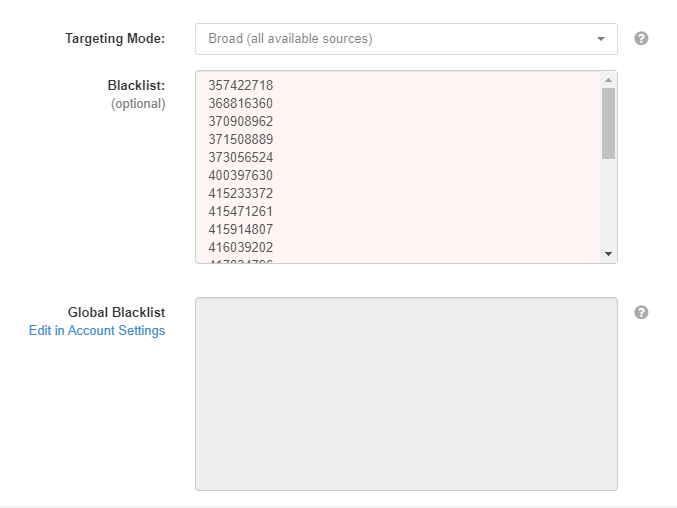Click blacklist entry 373056524

(x=241, y=158)
